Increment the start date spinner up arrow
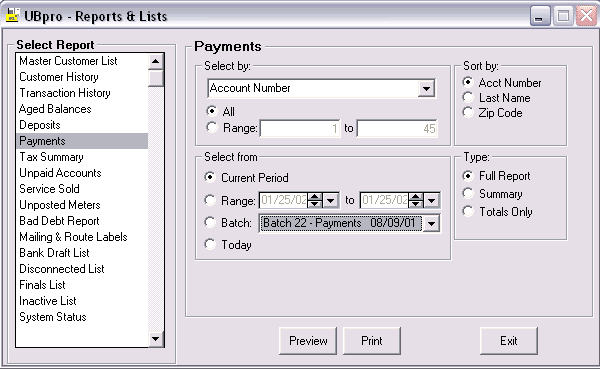 [315, 197]
